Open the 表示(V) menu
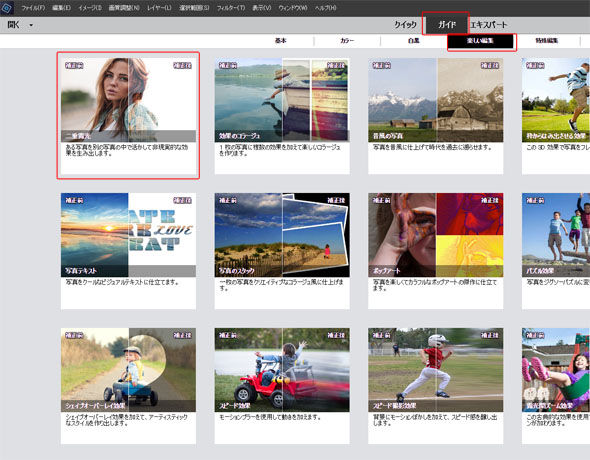Viewport: 590px width, 460px height. (262, 8)
